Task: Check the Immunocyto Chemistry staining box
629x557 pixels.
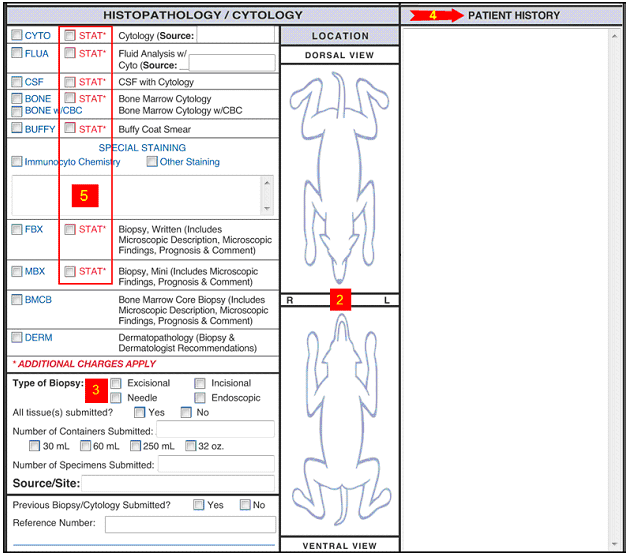Action: point(17,162)
